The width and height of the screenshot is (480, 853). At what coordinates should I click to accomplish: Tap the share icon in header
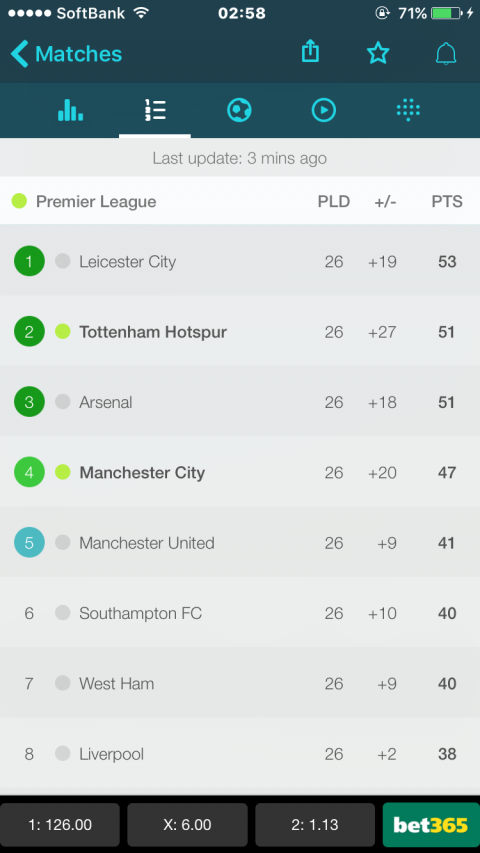point(310,52)
